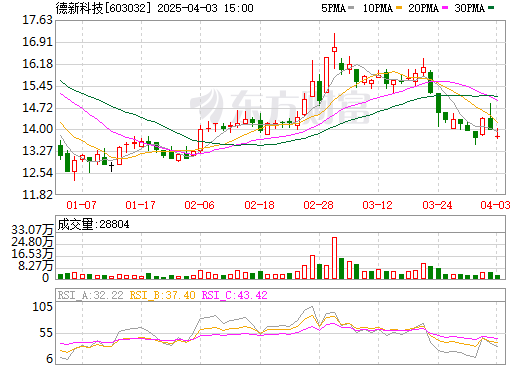
Task: Click the 17.63 price axis label
Action: [37, 20]
